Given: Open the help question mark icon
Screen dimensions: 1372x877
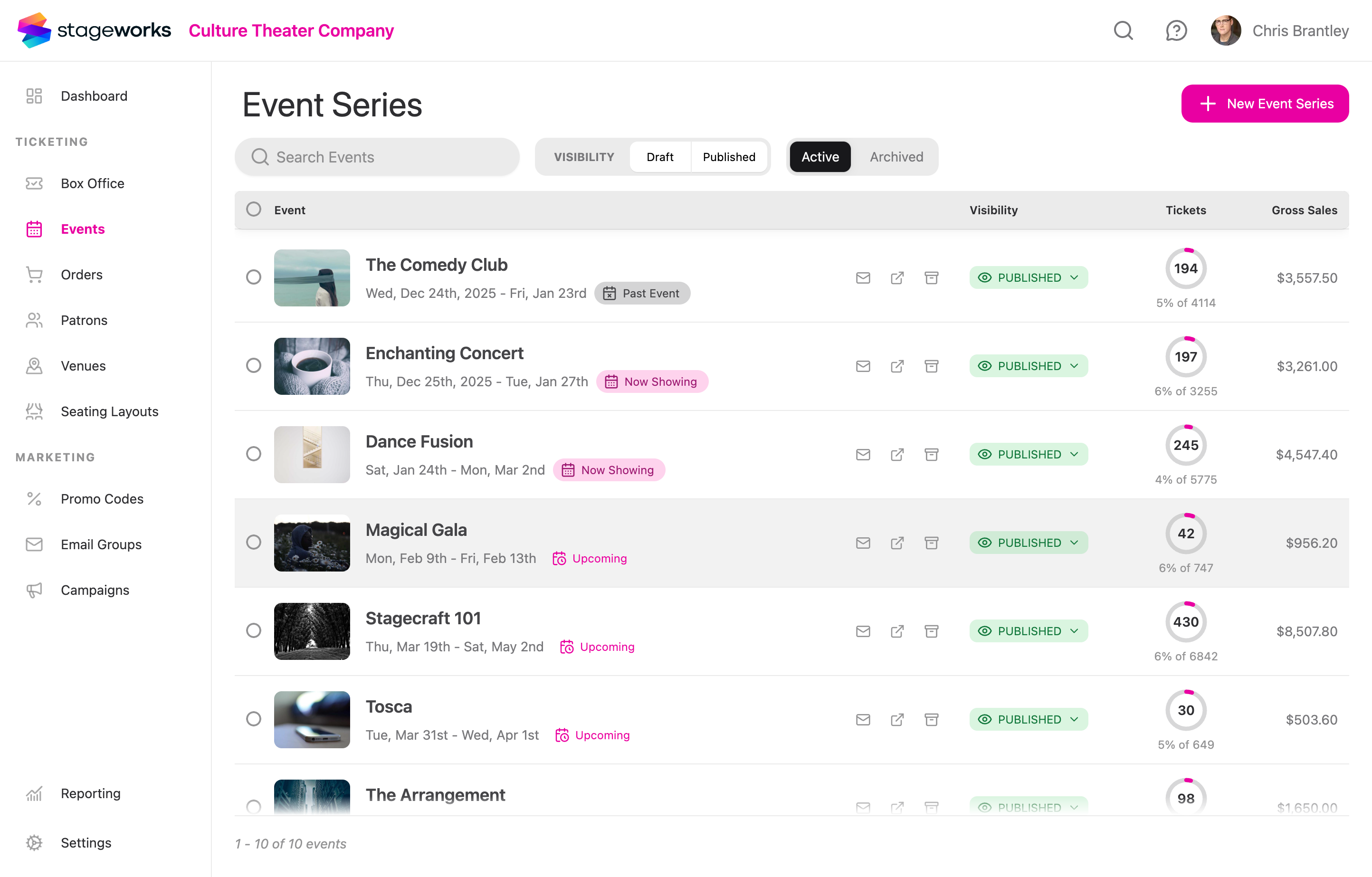Looking at the screenshot, I should point(1176,30).
